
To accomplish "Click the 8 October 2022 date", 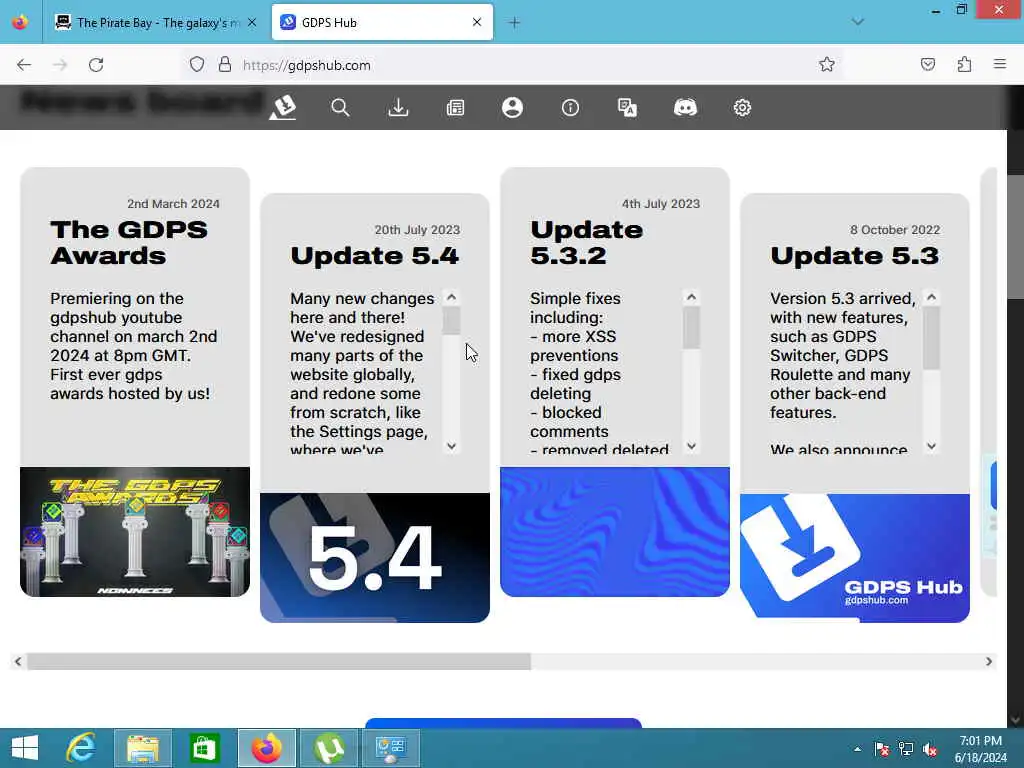I will click(895, 230).
